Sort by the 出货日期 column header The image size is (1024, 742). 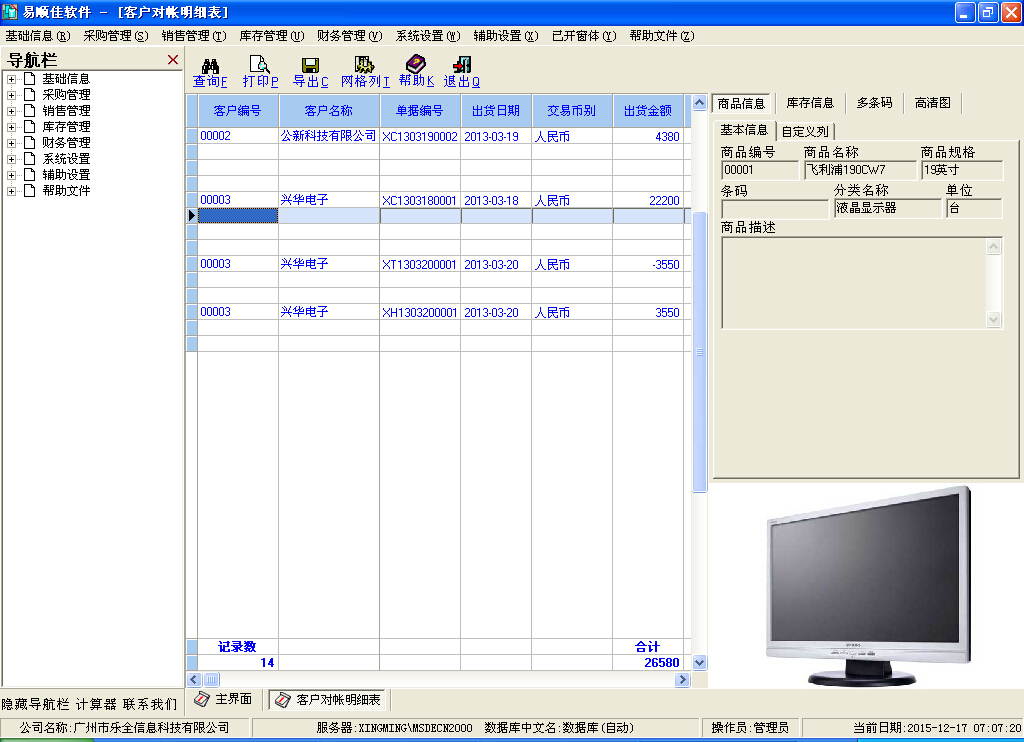point(496,110)
